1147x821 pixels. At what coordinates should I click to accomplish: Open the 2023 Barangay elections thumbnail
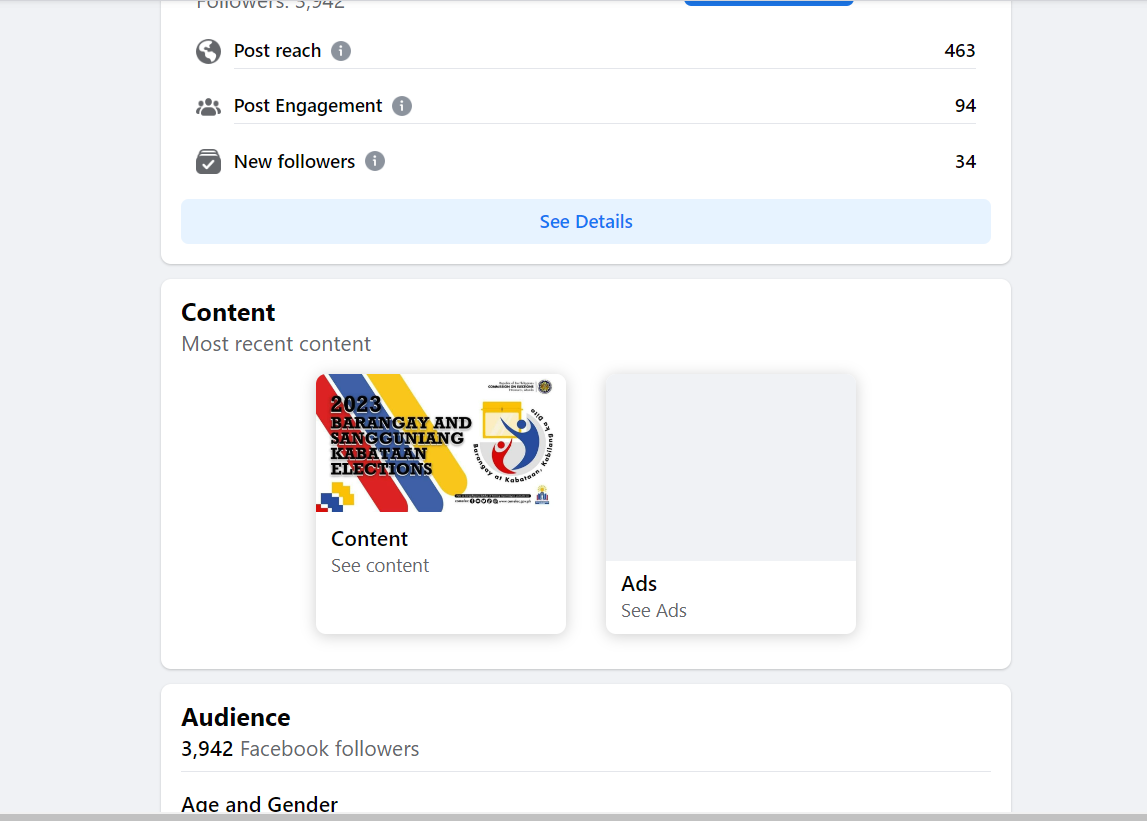pos(441,443)
